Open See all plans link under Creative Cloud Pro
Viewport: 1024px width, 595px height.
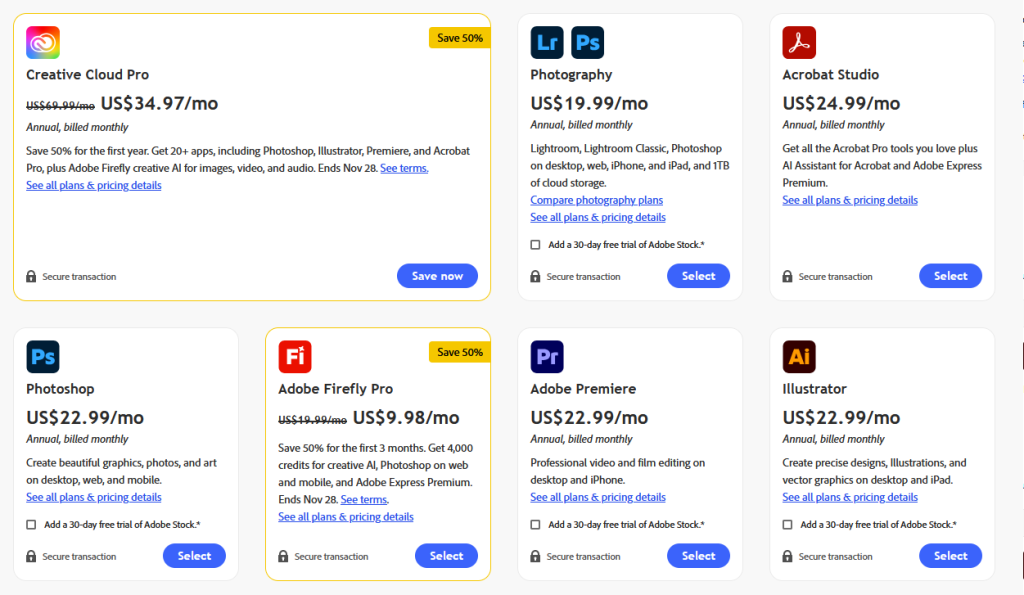93,185
